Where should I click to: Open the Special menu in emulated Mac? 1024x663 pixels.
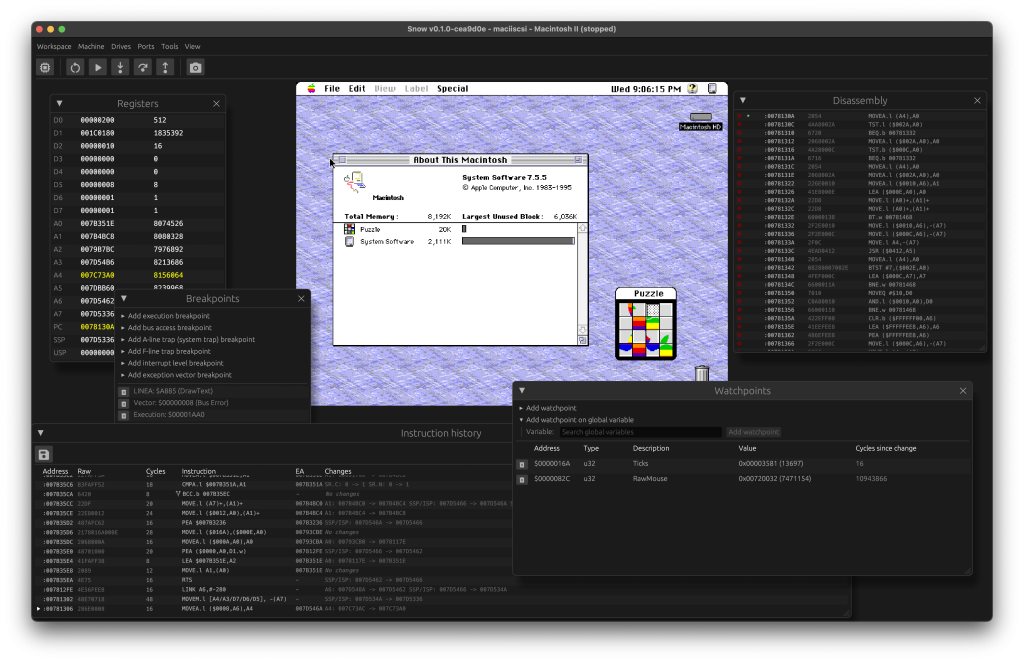[x=452, y=88]
